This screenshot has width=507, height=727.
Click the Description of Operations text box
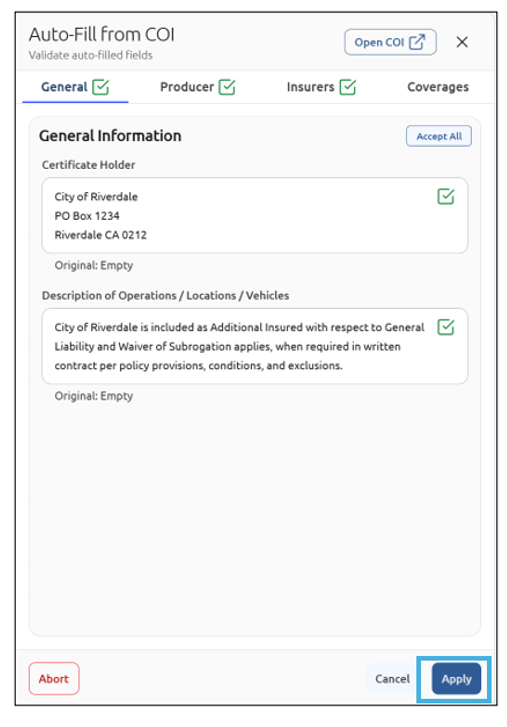254,346
